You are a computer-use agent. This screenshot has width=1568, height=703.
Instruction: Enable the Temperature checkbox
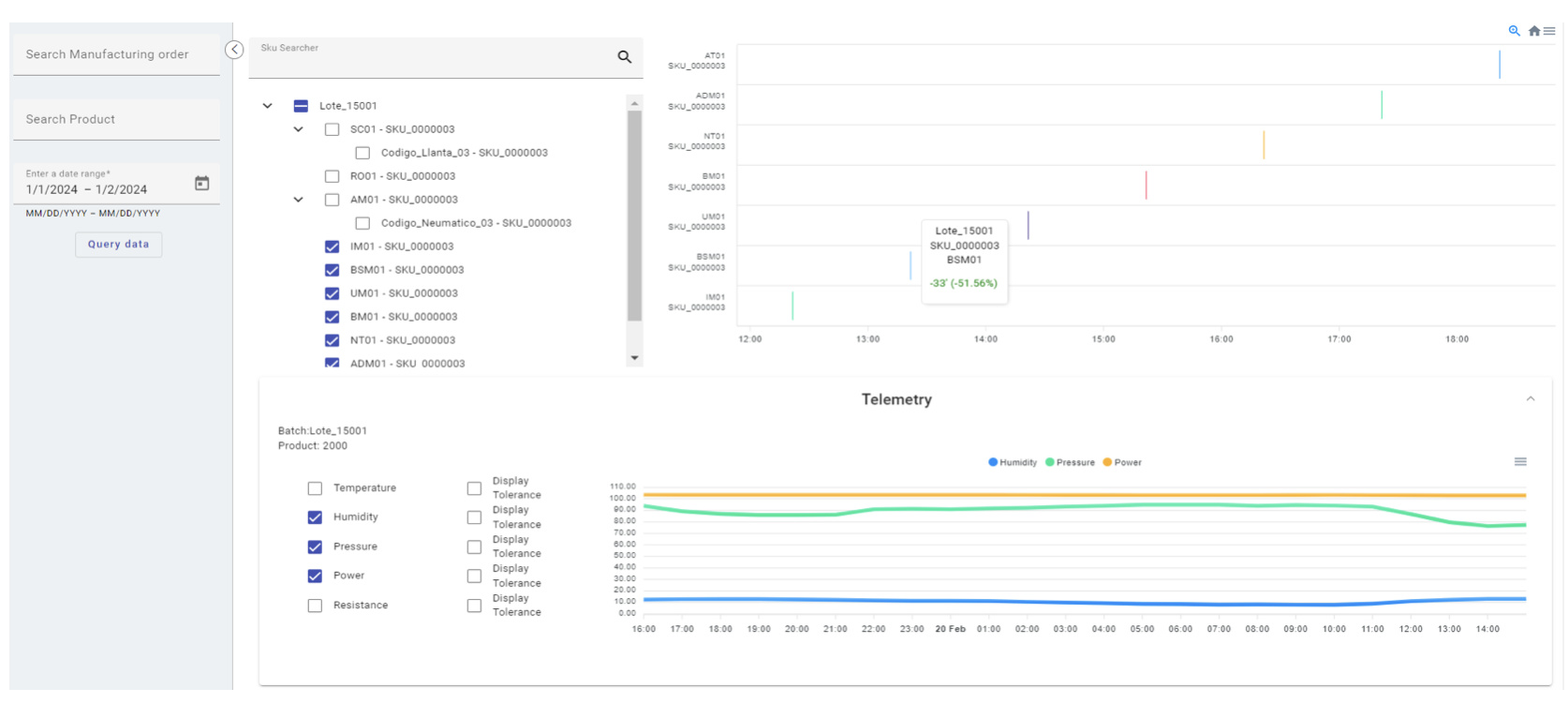click(x=315, y=488)
